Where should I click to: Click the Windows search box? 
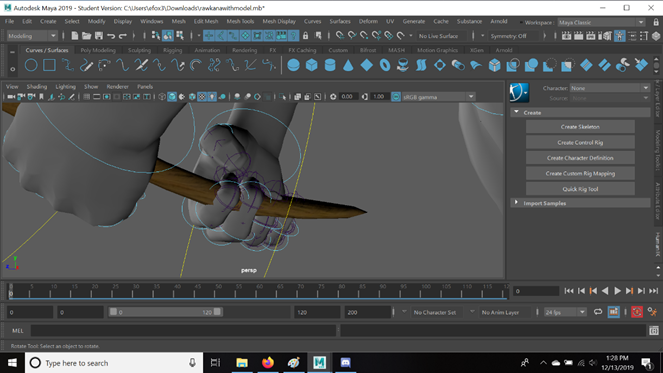pyautogui.click(x=114, y=362)
